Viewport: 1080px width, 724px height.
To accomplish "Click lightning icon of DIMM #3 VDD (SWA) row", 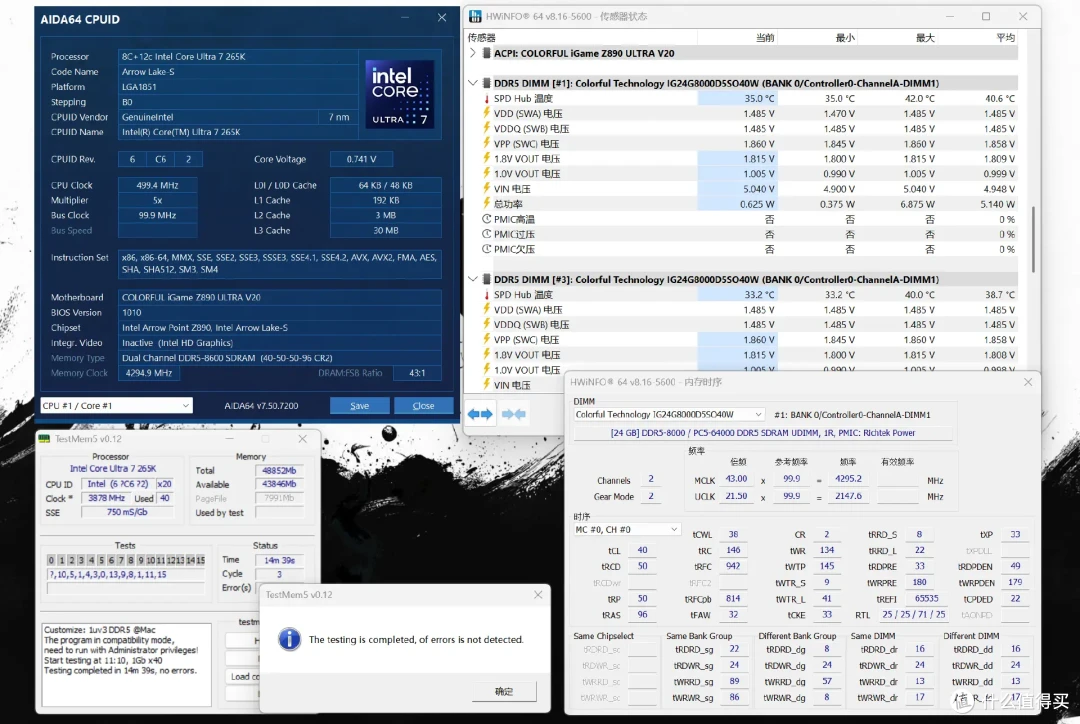I will click(x=486, y=310).
